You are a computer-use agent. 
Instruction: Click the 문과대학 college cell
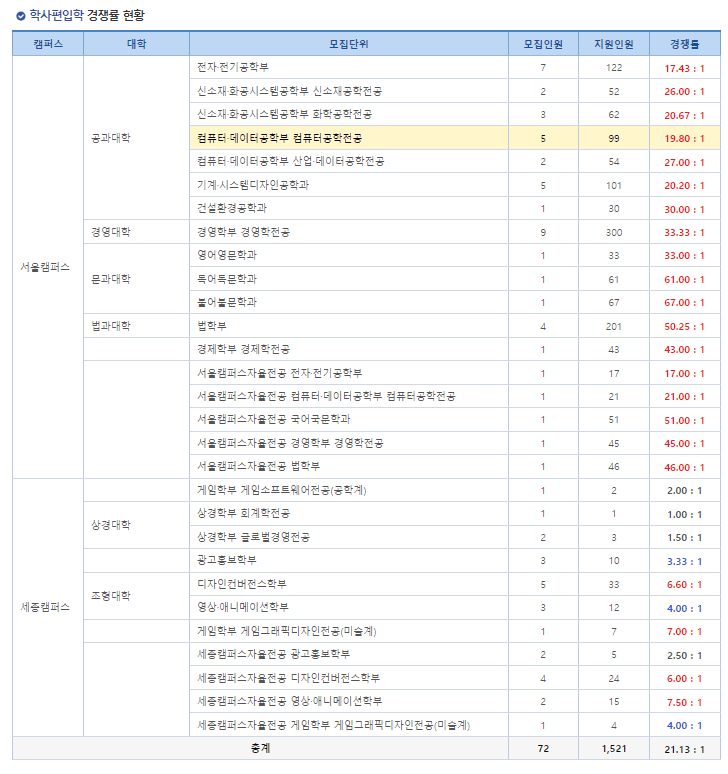137,279
